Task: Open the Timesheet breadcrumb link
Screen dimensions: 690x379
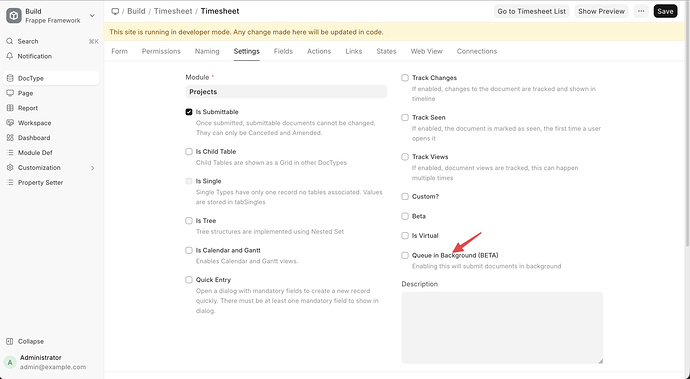Action: pos(173,11)
